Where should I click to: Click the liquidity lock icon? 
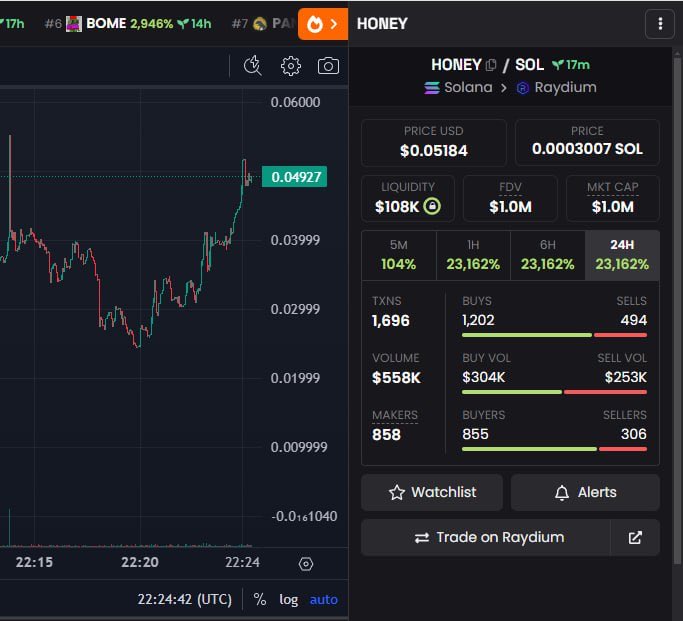[x=432, y=206]
